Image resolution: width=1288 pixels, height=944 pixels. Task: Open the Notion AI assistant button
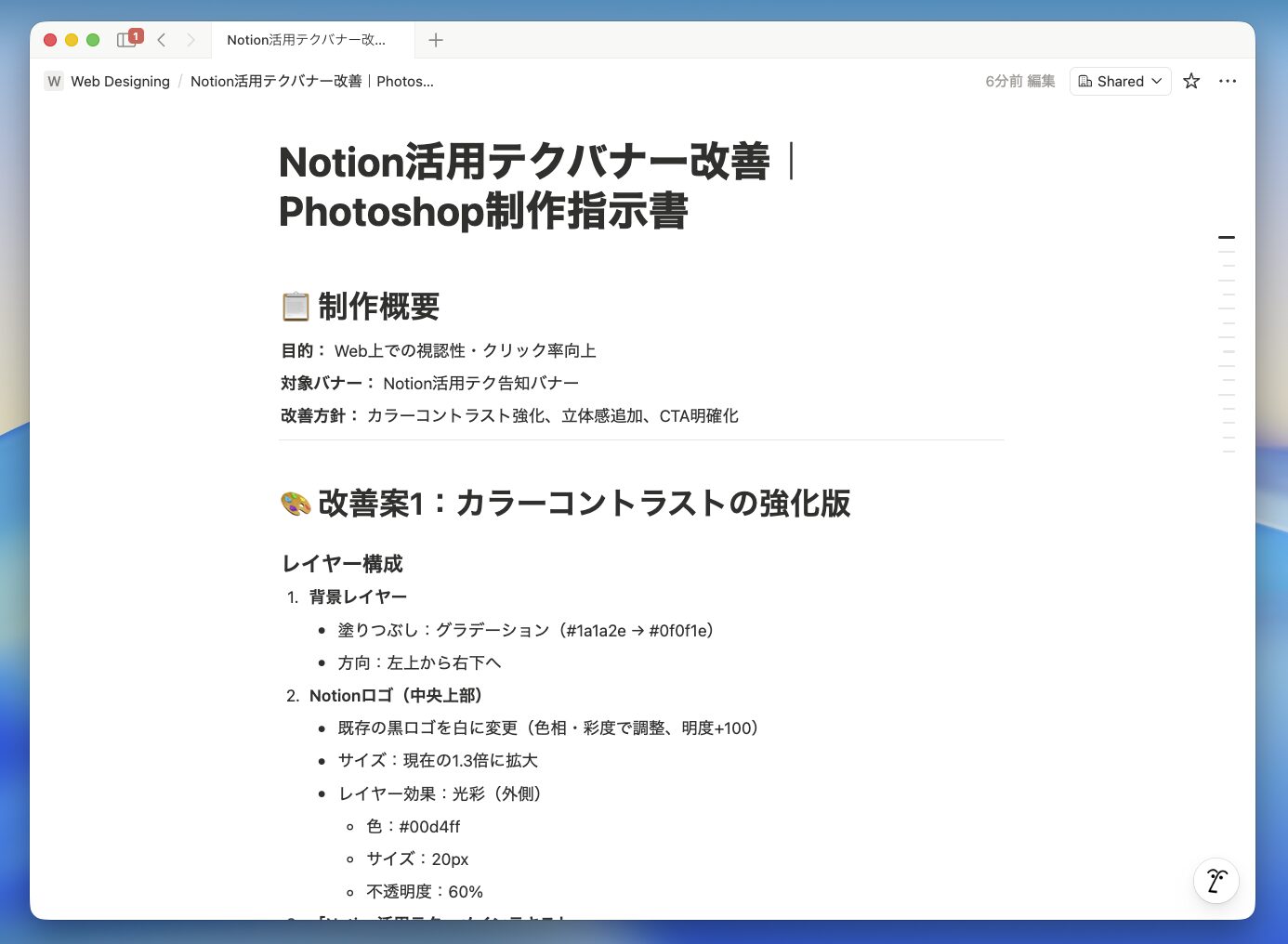tap(1216, 880)
